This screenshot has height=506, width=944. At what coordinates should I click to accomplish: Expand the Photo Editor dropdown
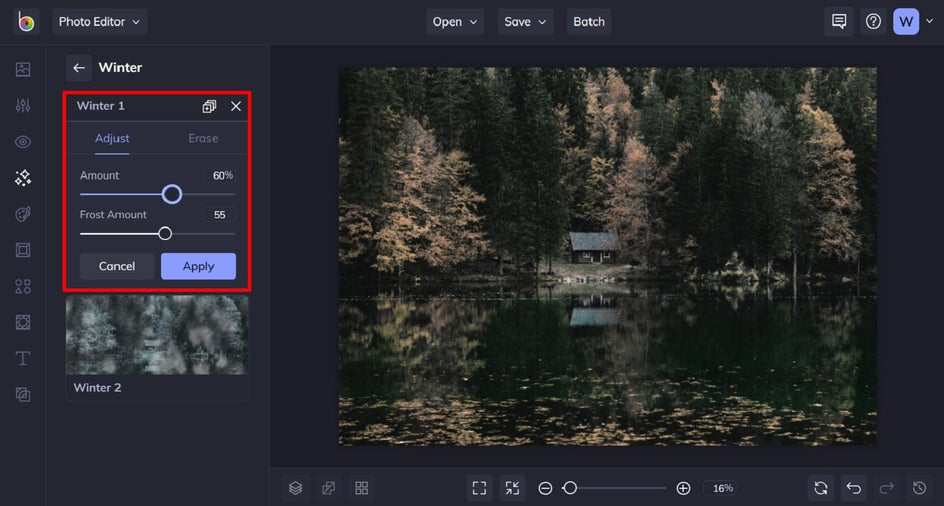pos(99,22)
